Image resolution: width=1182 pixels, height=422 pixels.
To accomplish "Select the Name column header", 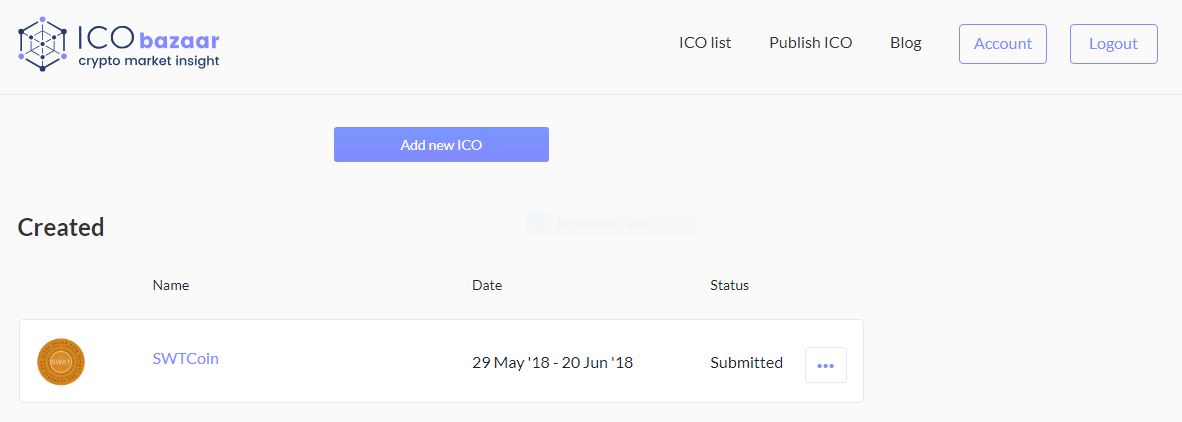I will click(x=170, y=286).
